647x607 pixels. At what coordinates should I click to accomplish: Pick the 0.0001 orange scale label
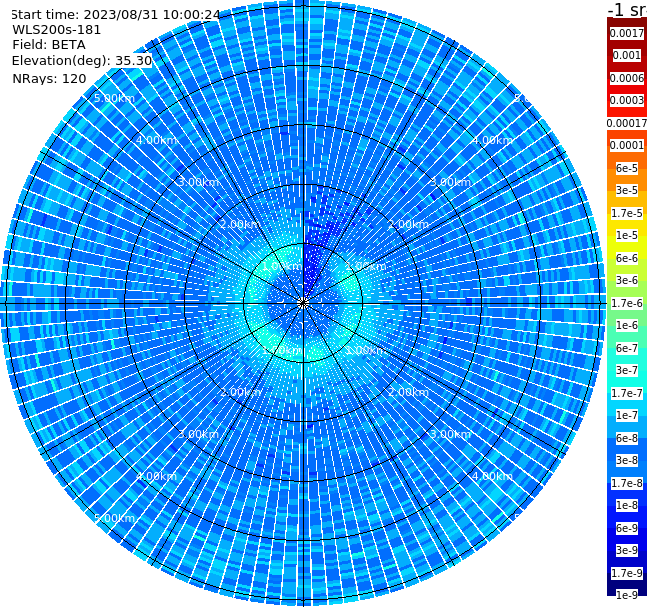(x=627, y=145)
